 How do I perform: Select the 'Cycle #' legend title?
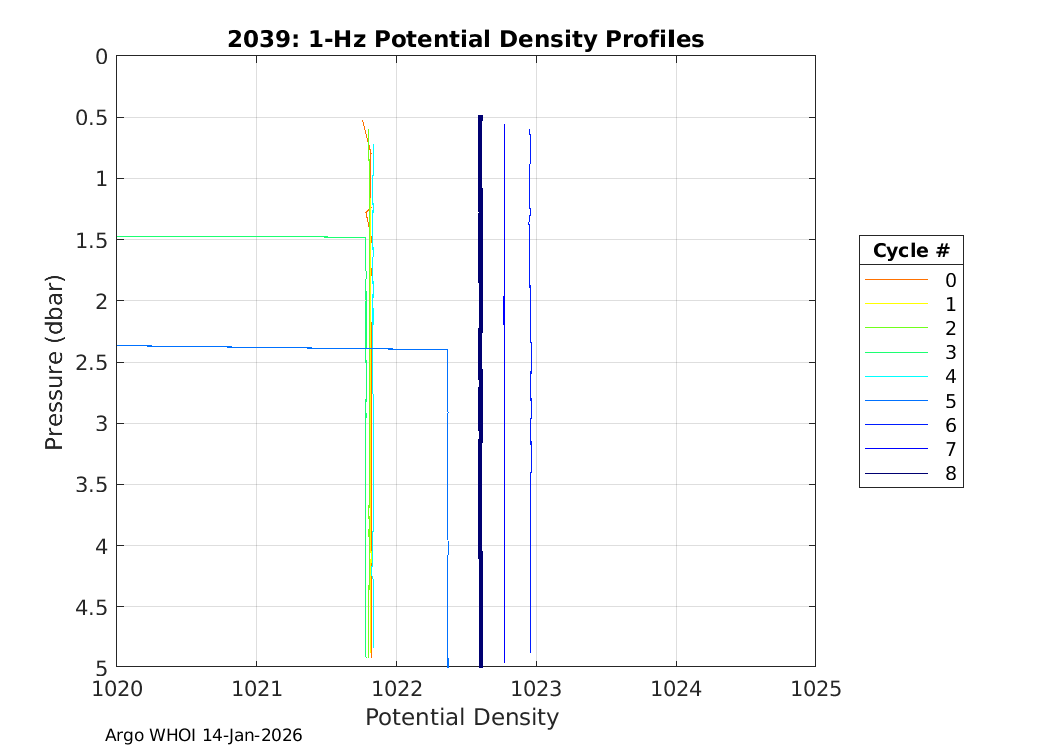point(910,250)
